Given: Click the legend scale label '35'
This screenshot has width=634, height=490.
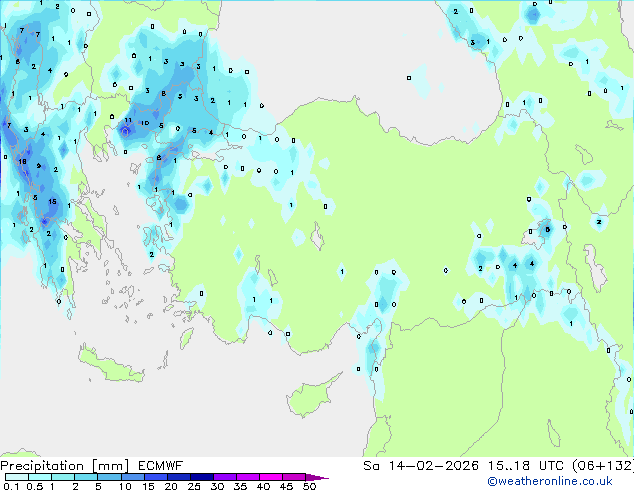Looking at the screenshot, I should pos(240,486).
